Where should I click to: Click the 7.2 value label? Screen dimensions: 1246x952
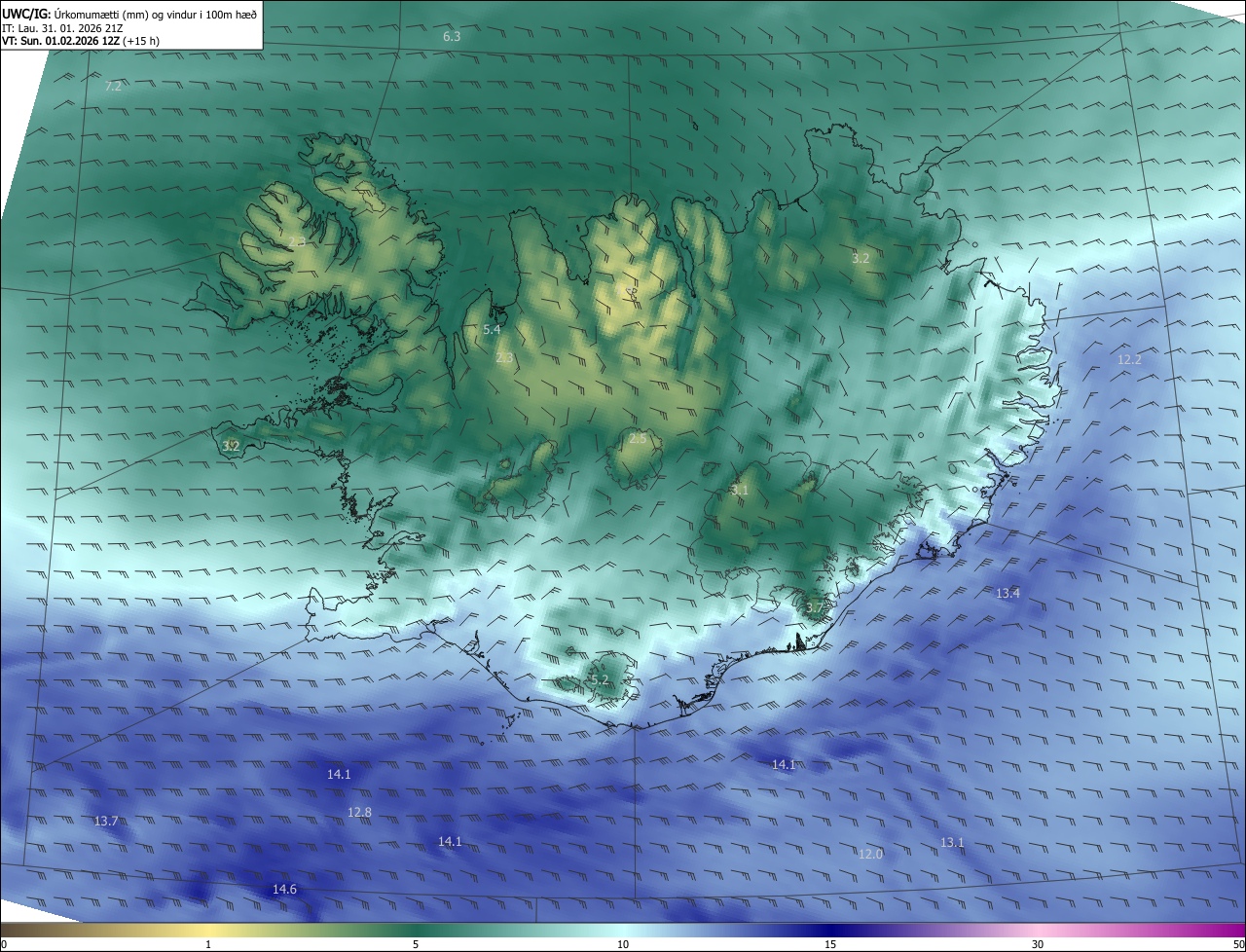point(113,87)
